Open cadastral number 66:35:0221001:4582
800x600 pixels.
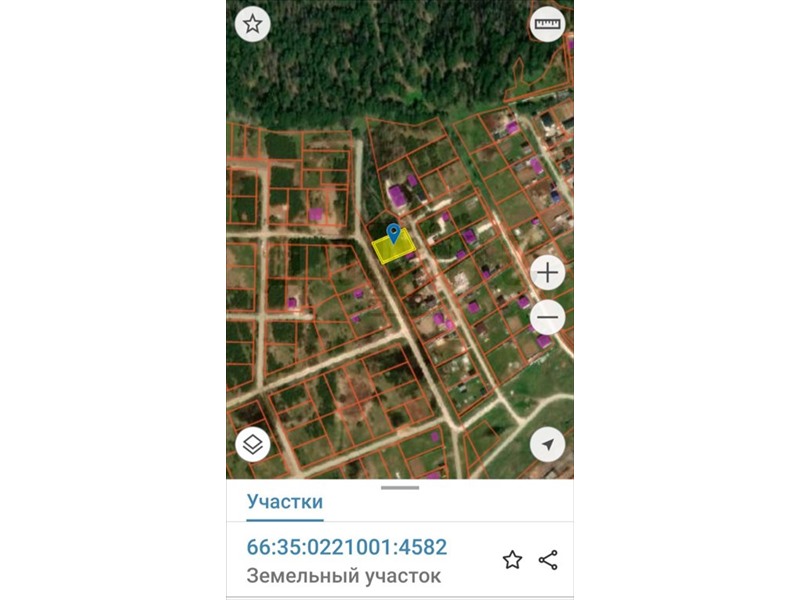coord(346,547)
